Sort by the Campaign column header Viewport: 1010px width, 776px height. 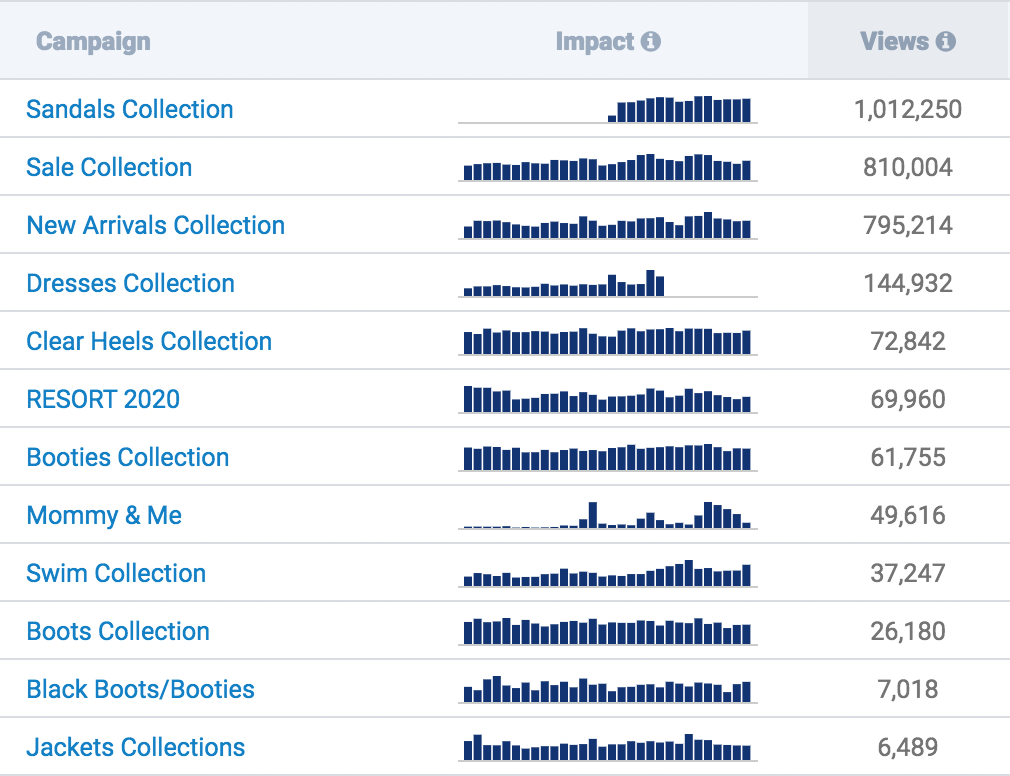pyautogui.click(x=93, y=41)
